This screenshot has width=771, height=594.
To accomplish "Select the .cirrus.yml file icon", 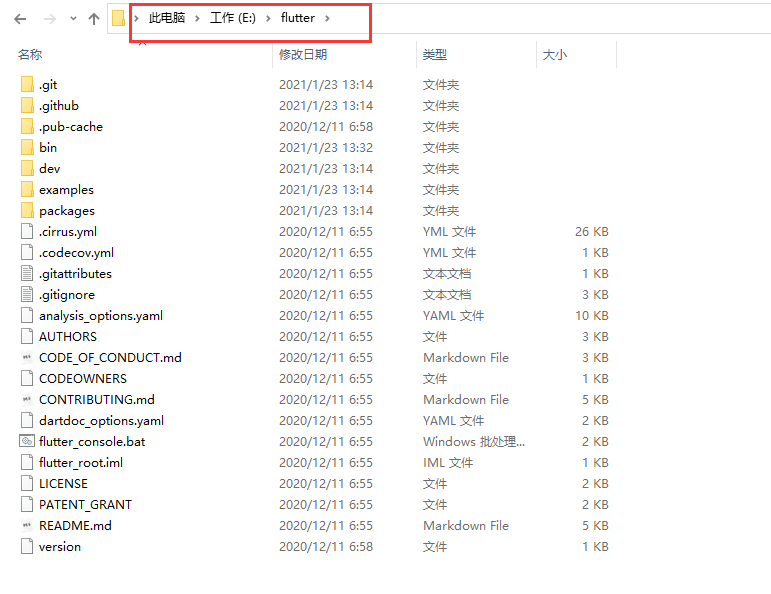I will 27,231.
